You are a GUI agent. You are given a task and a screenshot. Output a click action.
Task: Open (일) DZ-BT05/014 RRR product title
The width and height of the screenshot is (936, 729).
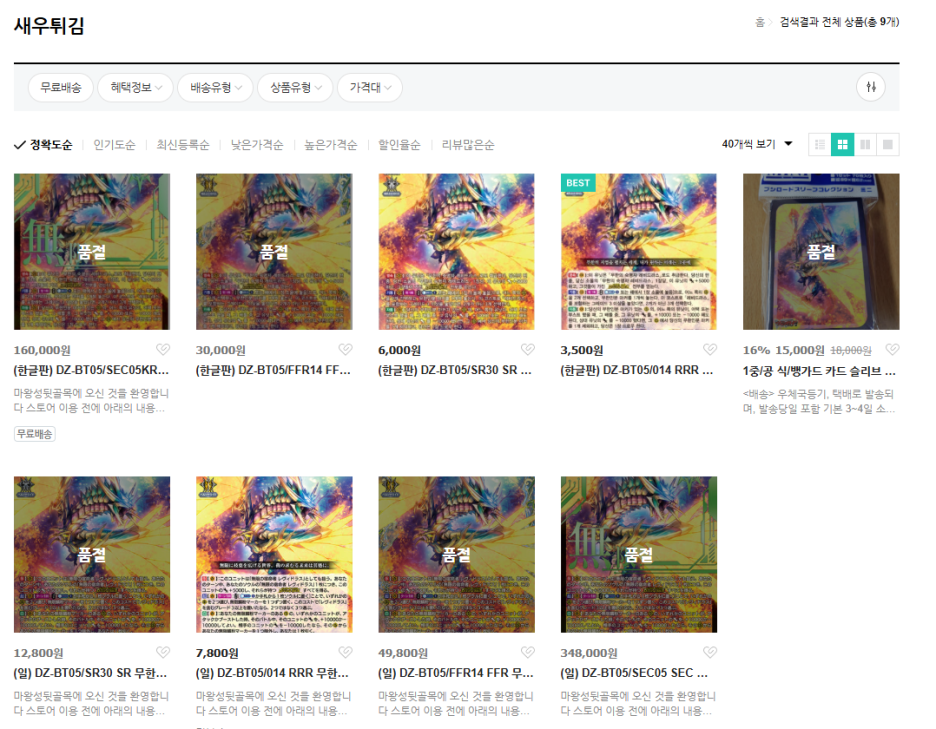[x=273, y=673]
